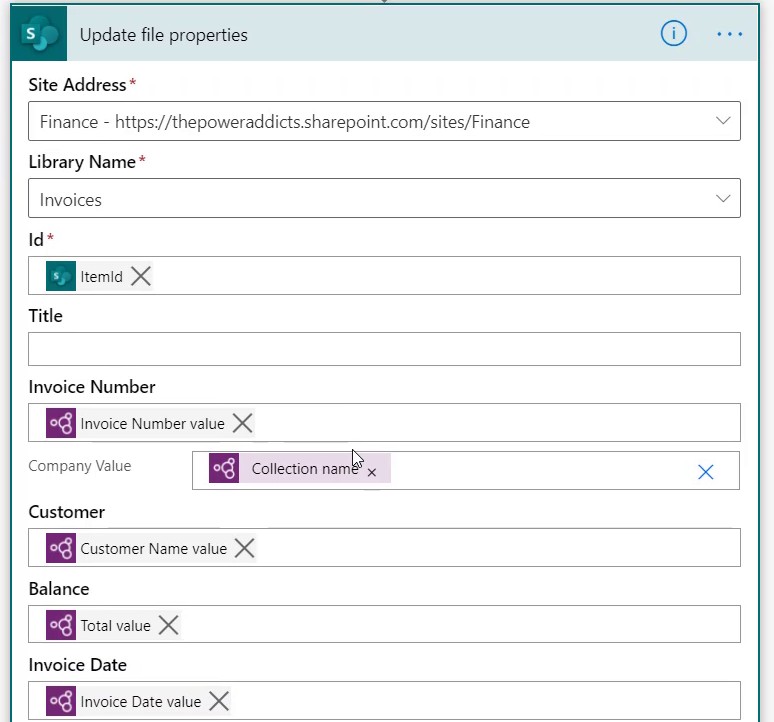The height and width of the screenshot is (722, 774).
Task: Click the AI Builder icon on Customer Name token
Action: point(61,548)
